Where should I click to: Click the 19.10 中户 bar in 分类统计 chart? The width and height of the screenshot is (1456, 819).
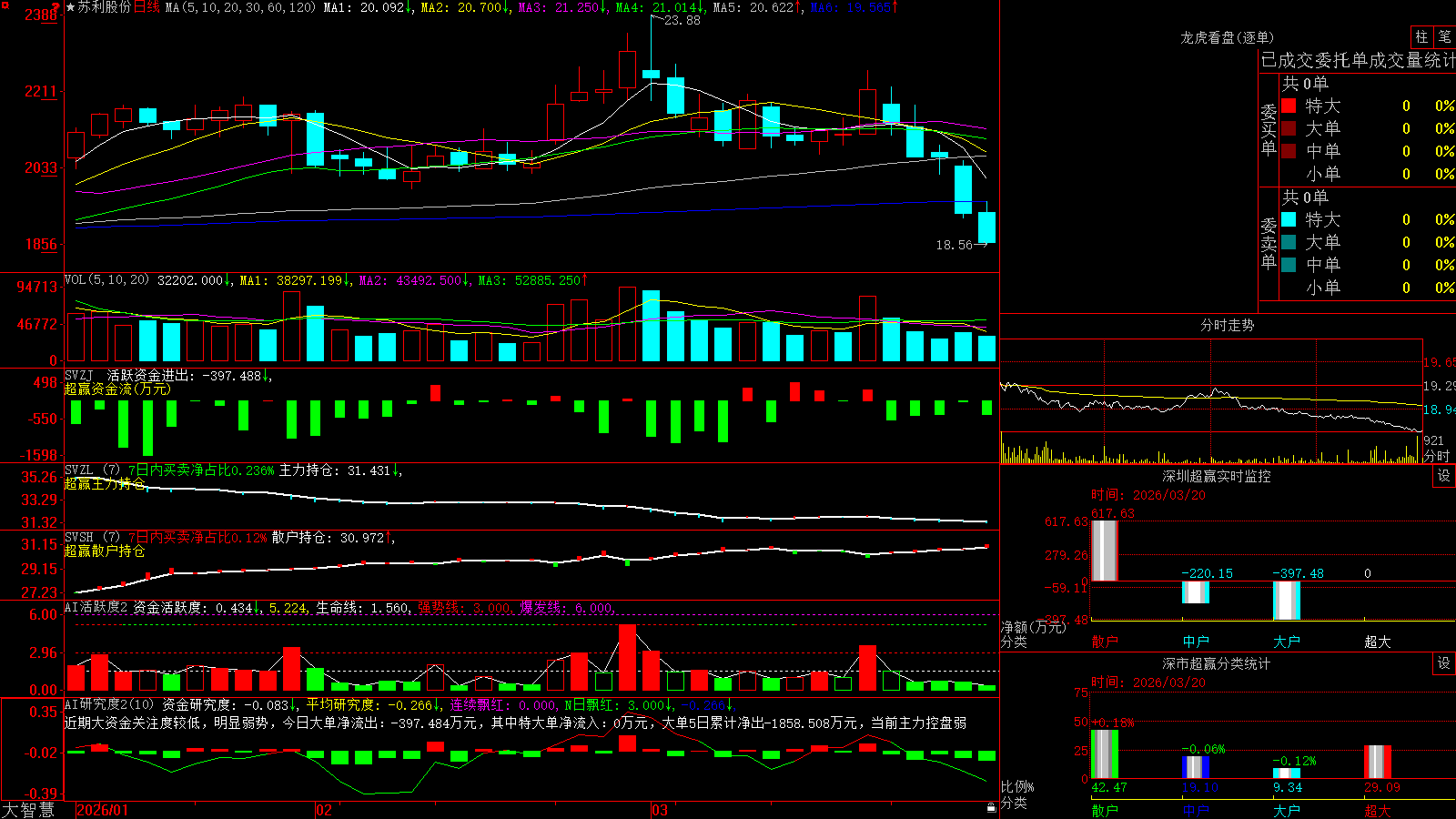tap(1196, 768)
